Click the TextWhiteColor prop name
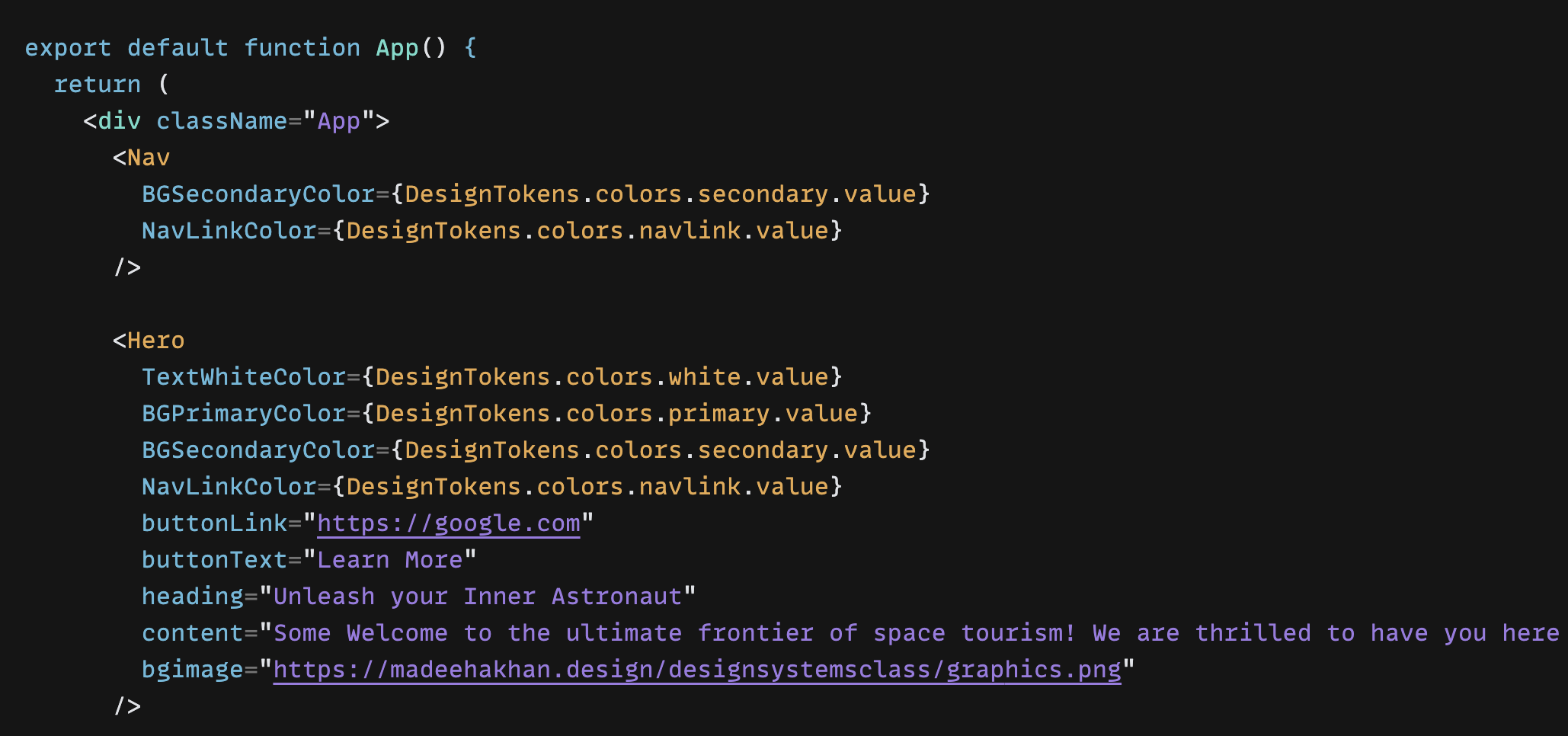The image size is (1568, 736). tap(244, 377)
